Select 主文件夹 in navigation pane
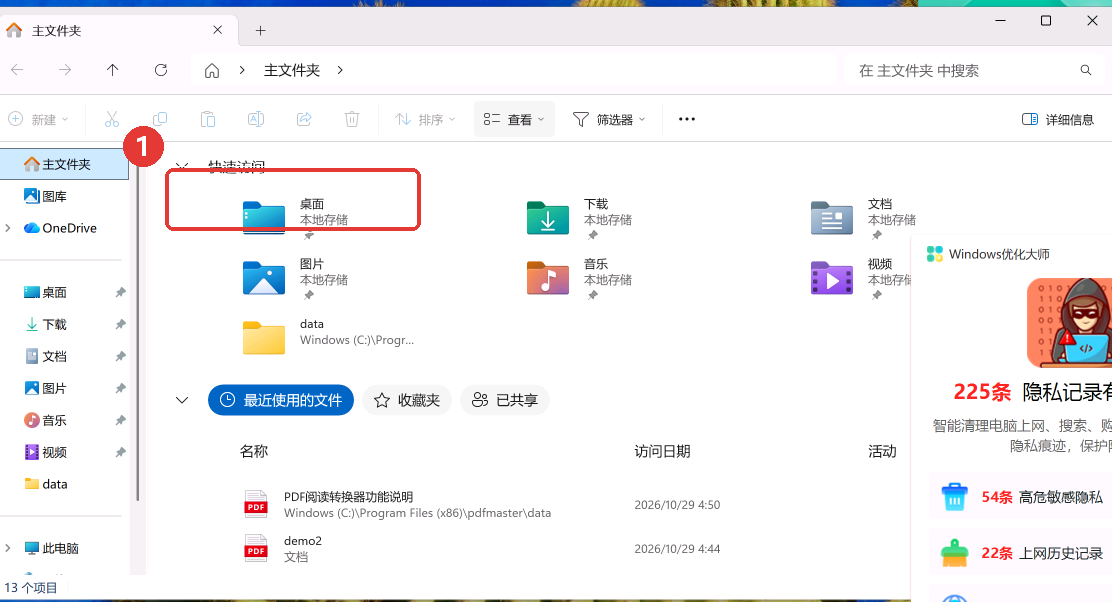The image size is (1112, 602). coord(65,165)
